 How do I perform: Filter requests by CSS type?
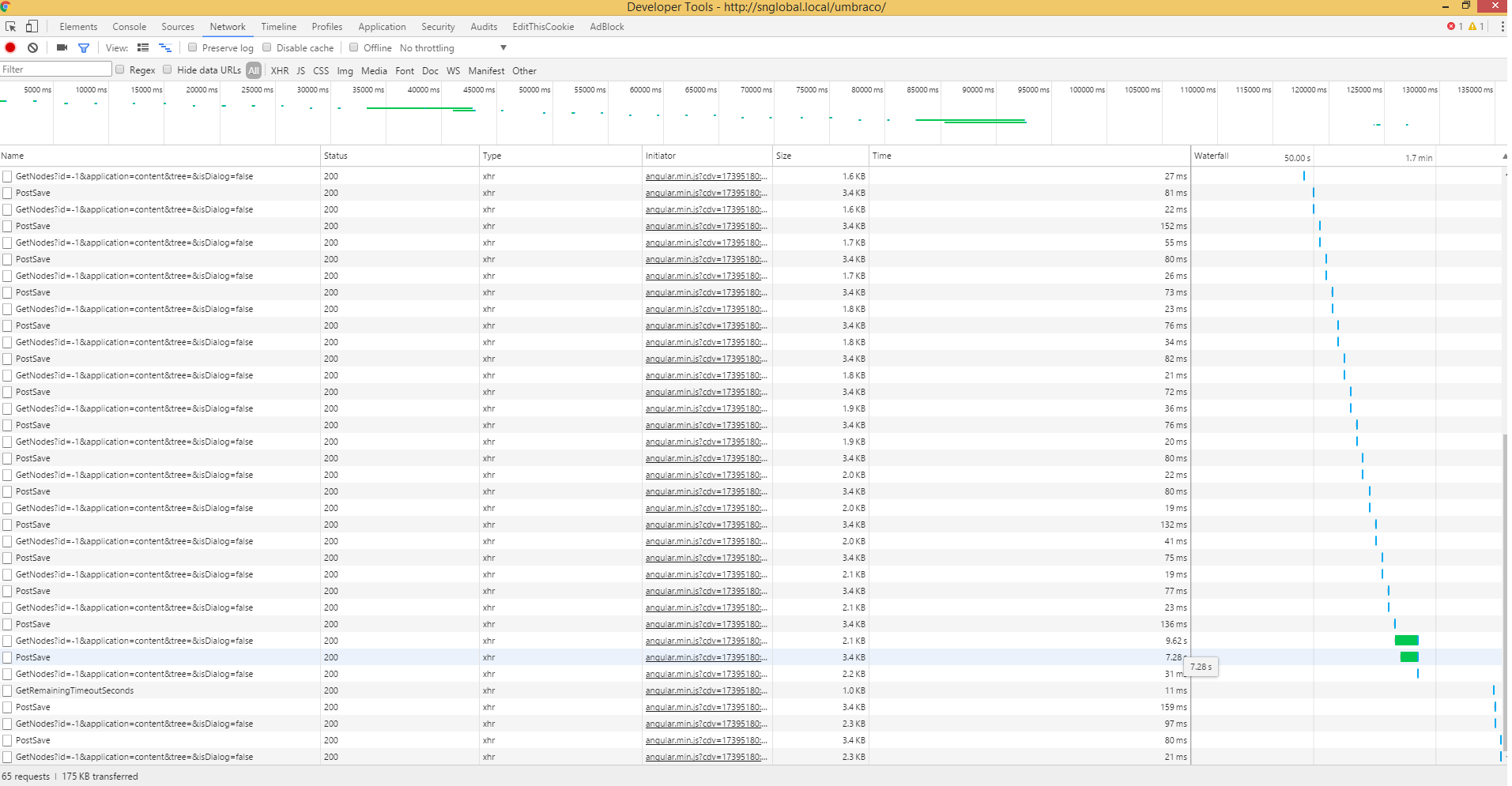(321, 71)
